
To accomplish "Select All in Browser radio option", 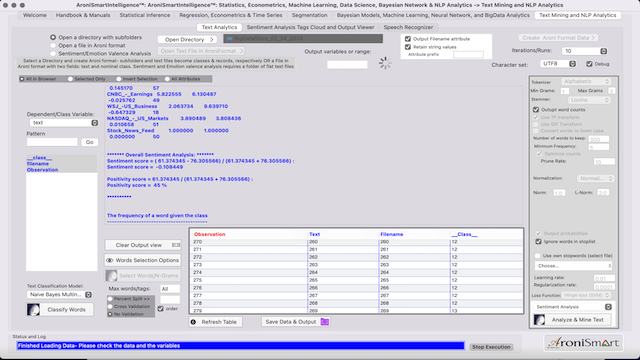I will click(x=22, y=79).
